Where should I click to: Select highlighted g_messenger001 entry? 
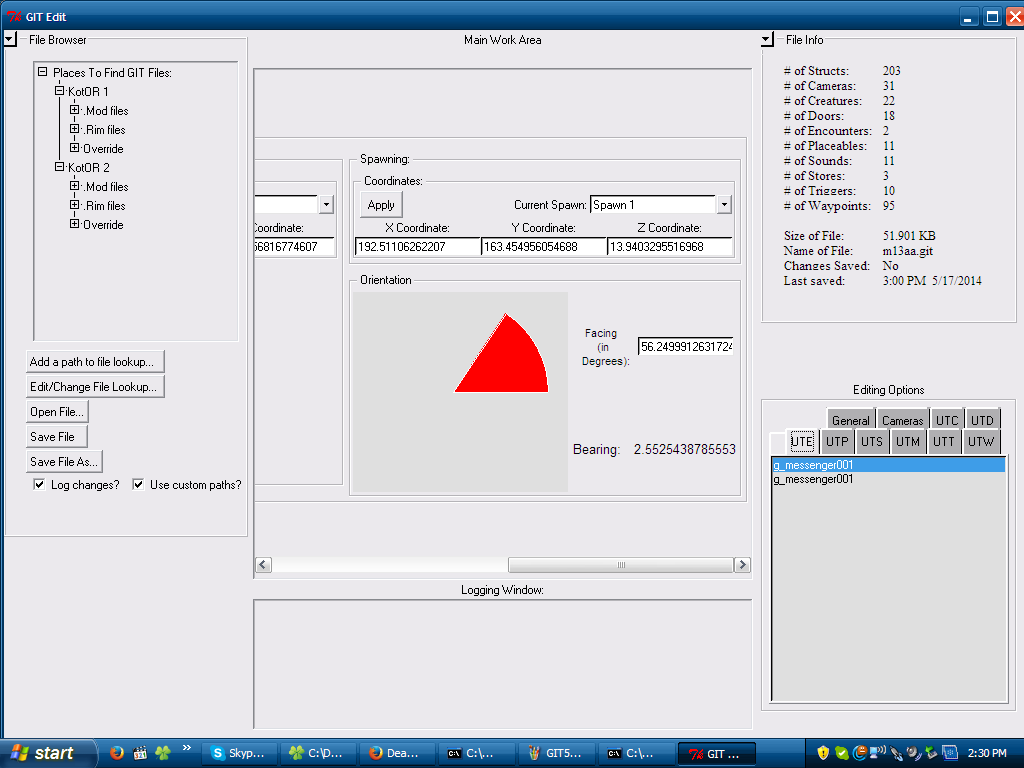(x=888, y=465)
